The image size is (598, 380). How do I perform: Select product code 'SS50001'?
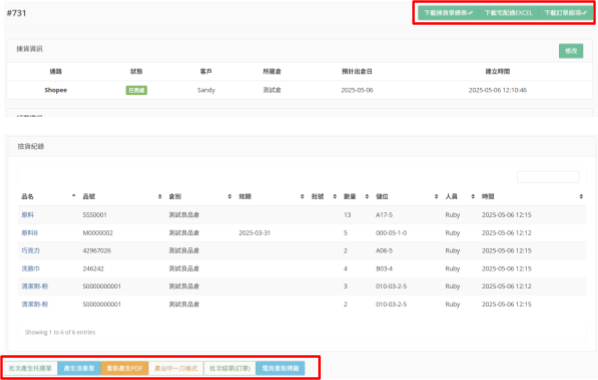click(95, 215)
